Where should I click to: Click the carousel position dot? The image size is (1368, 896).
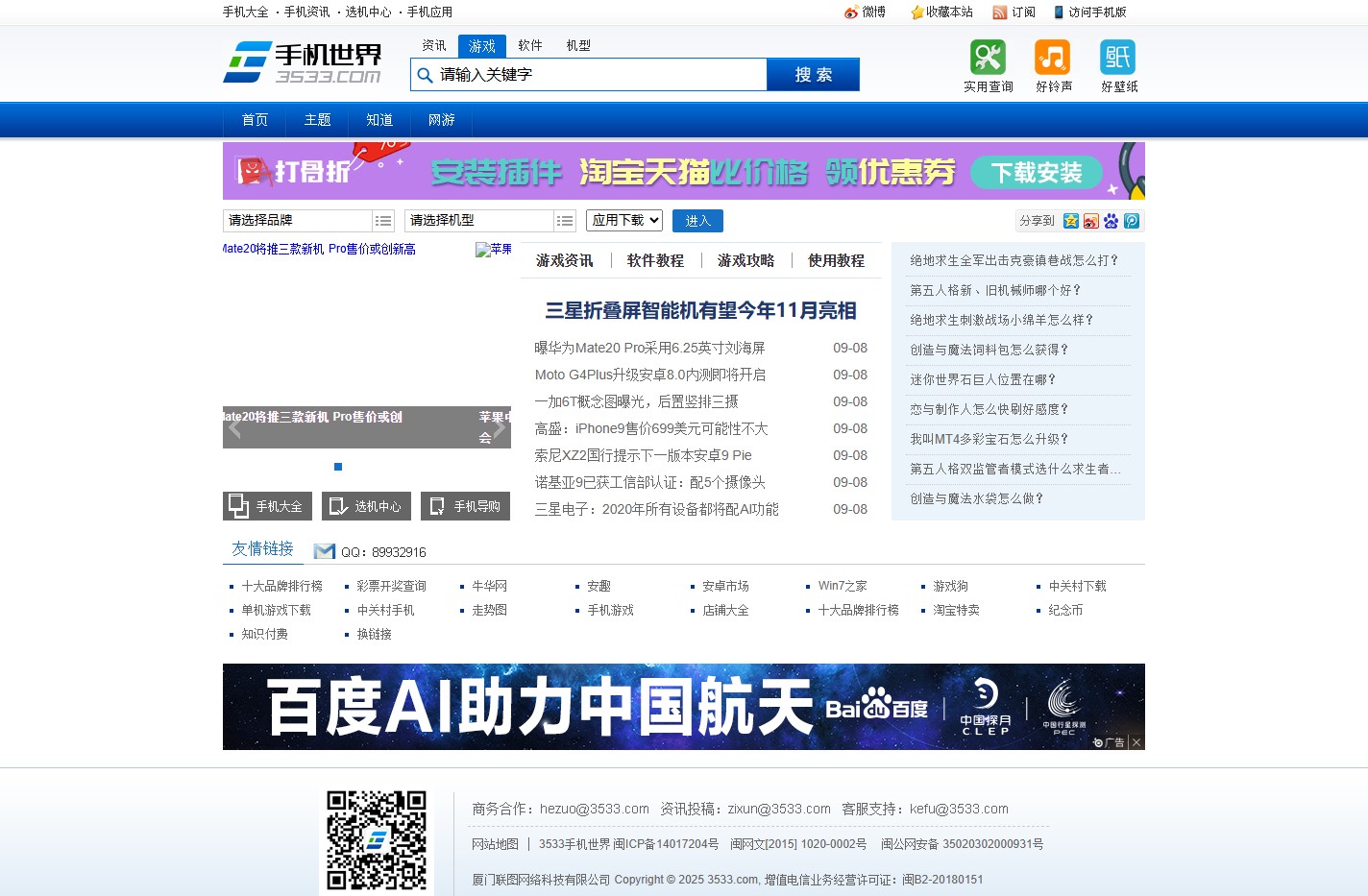(338, 467)
